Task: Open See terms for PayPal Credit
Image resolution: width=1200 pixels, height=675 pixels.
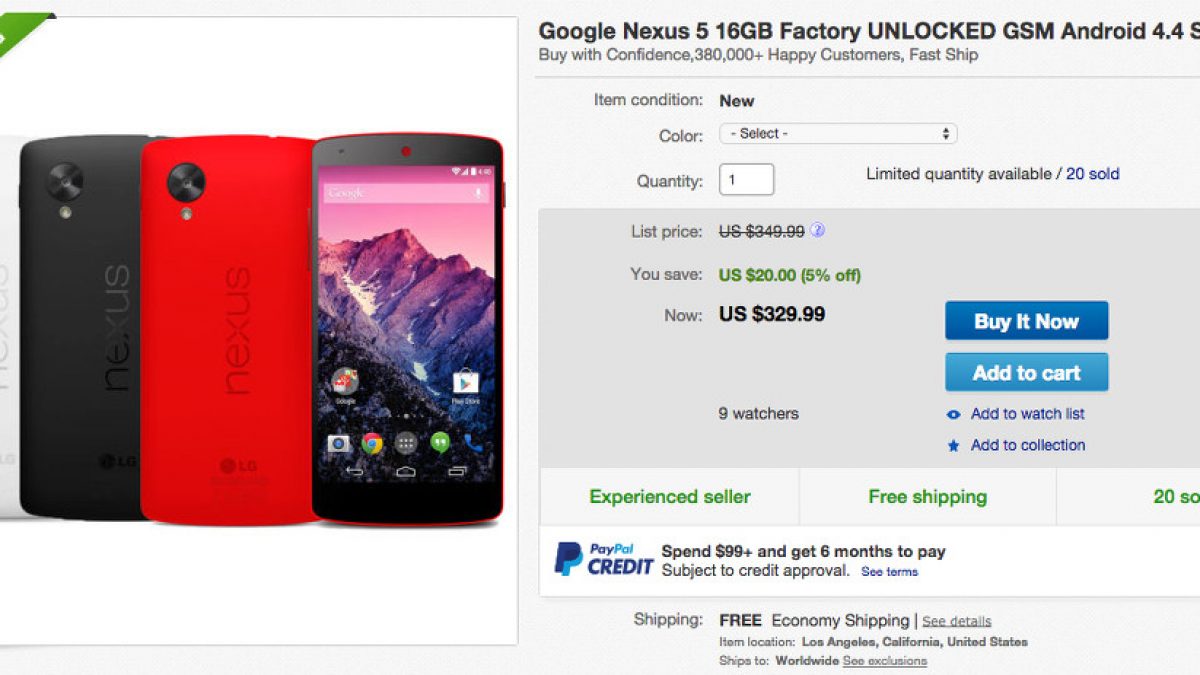Action: click(x=889, y=572)
